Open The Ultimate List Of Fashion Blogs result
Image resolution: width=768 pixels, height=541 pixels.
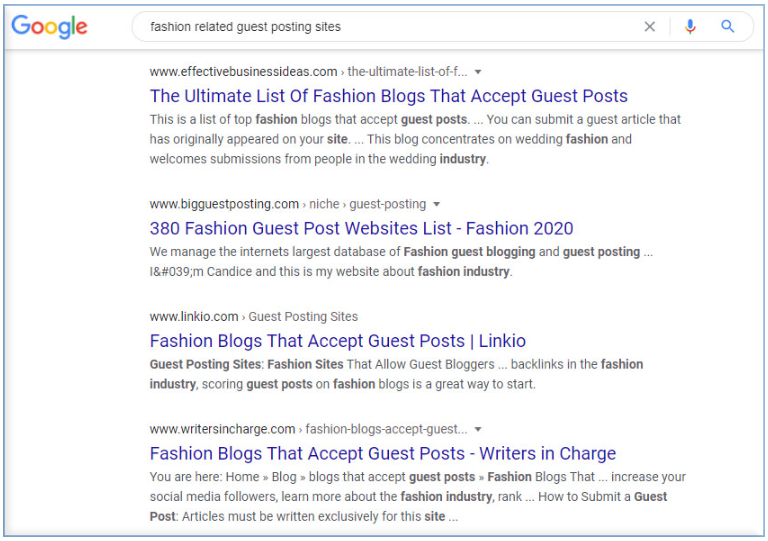[x=389, y=96]
